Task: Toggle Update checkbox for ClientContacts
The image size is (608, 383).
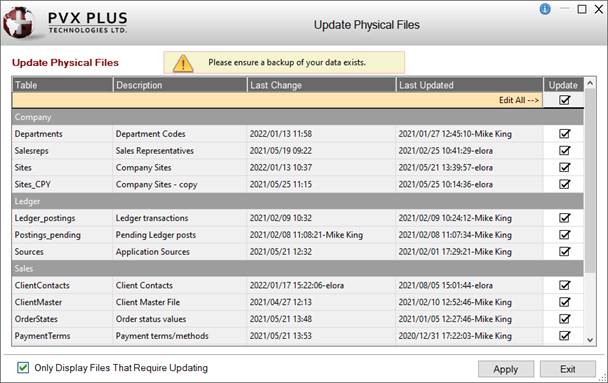Action: [565, 285]
